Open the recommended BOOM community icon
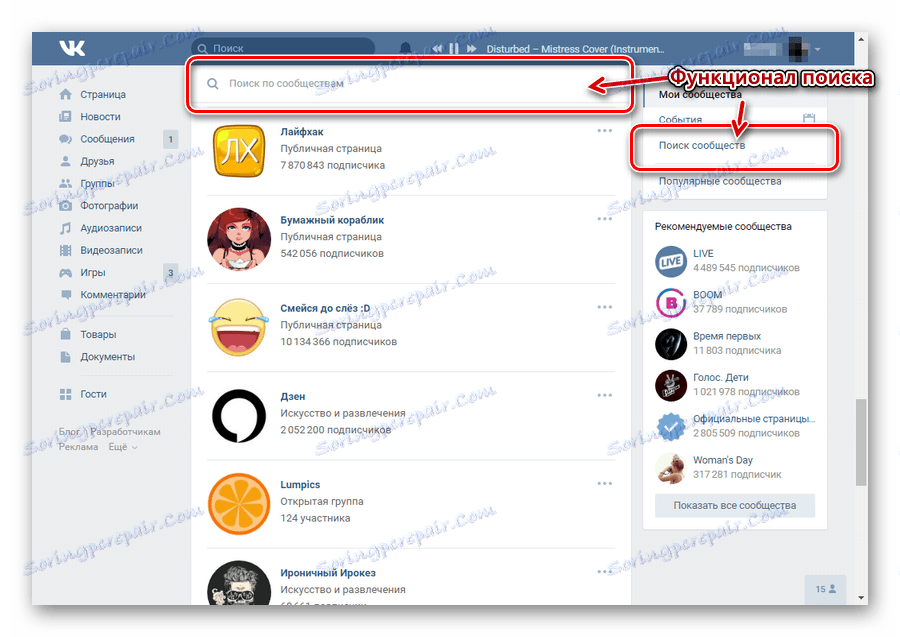 pyautogui.click(x=670, y=302)
